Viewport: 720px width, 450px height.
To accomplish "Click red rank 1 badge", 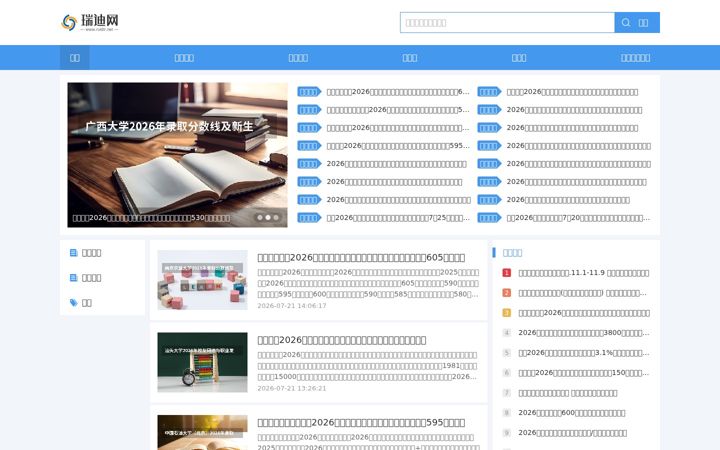I will pyautogui.click(x=506, y=273).
